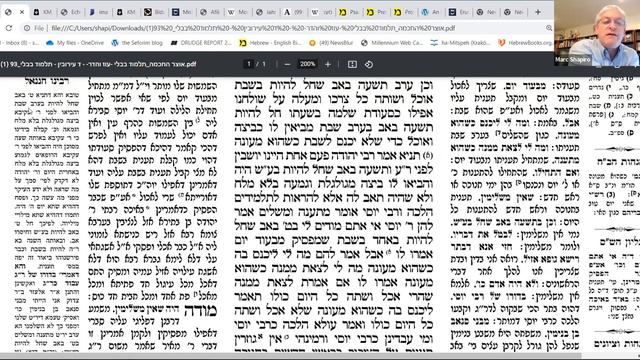640x360 pixels.
Task: Click the large word מודה in the commentary
Action: coord(200,311)
